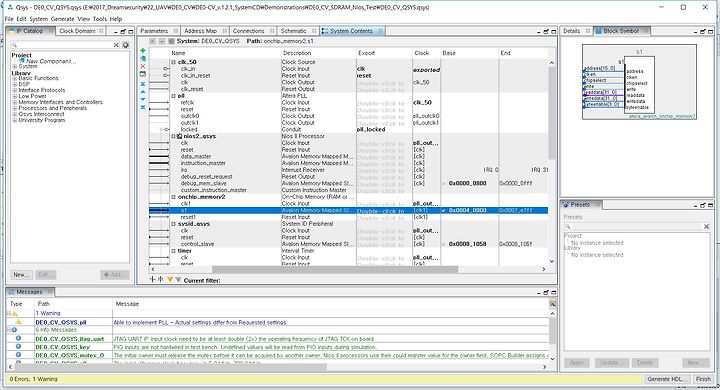This screenshot has height=390, width=720.
Task: Click the red Remove component X icon
Action: pyautogui.click(x=143, y=66)
